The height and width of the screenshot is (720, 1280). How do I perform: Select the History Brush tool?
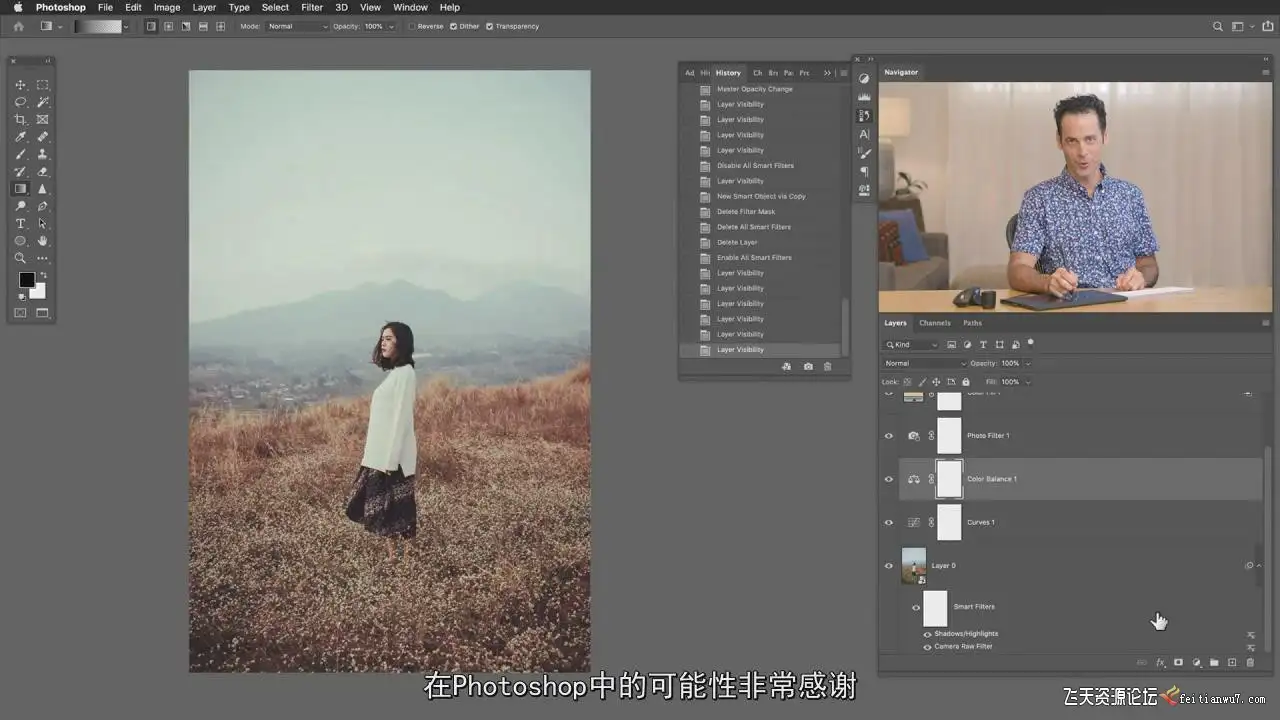(20, 171)
